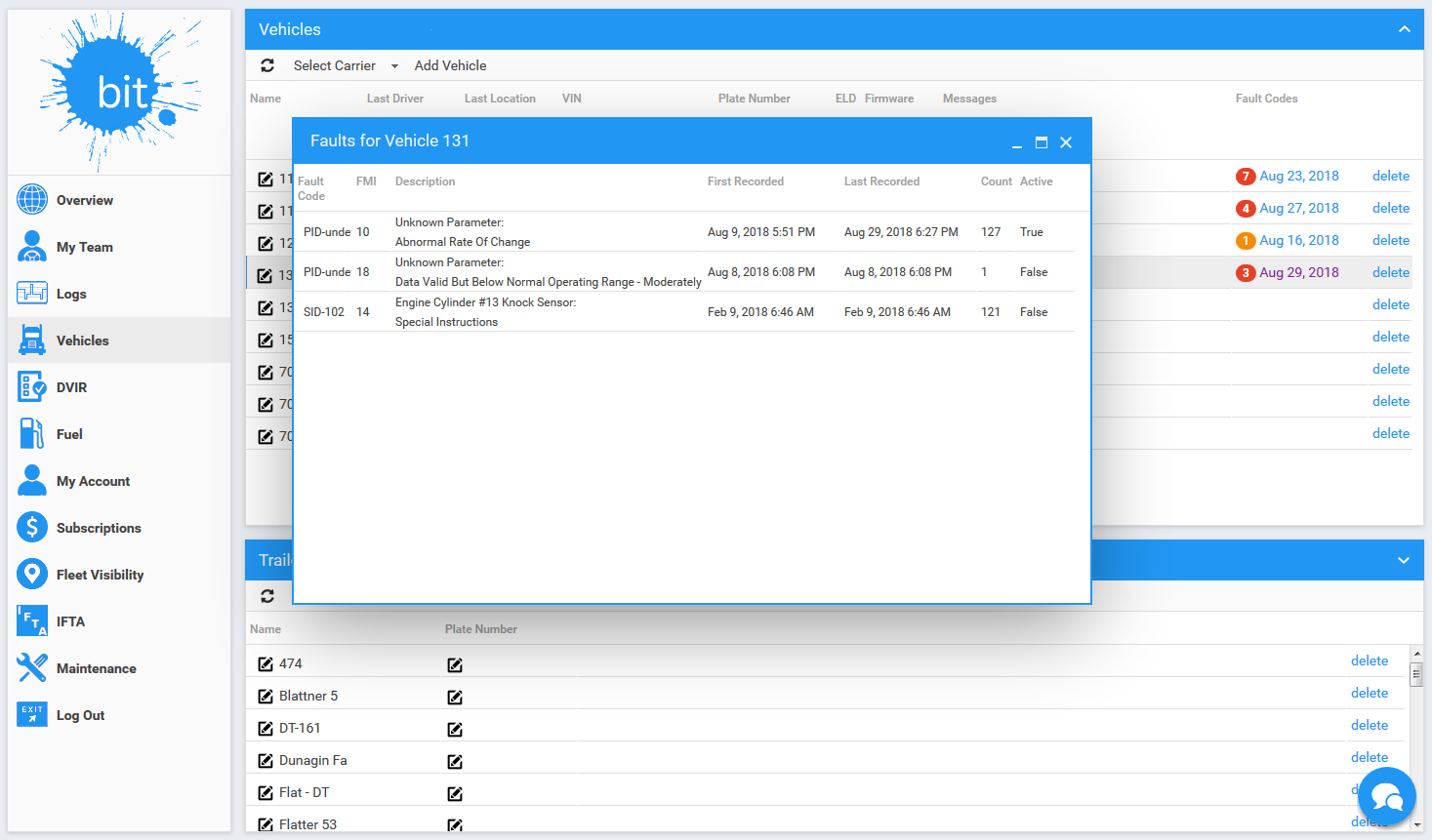The image size is (1432, 840).
Task: Click Trailers list scrollbar thumb
Action: (x=1416, y=673)
